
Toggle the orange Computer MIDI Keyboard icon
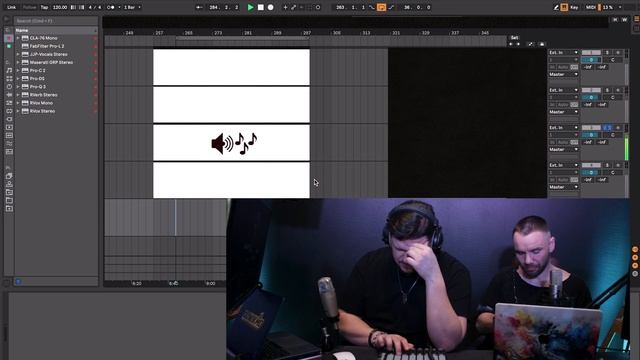564,7
